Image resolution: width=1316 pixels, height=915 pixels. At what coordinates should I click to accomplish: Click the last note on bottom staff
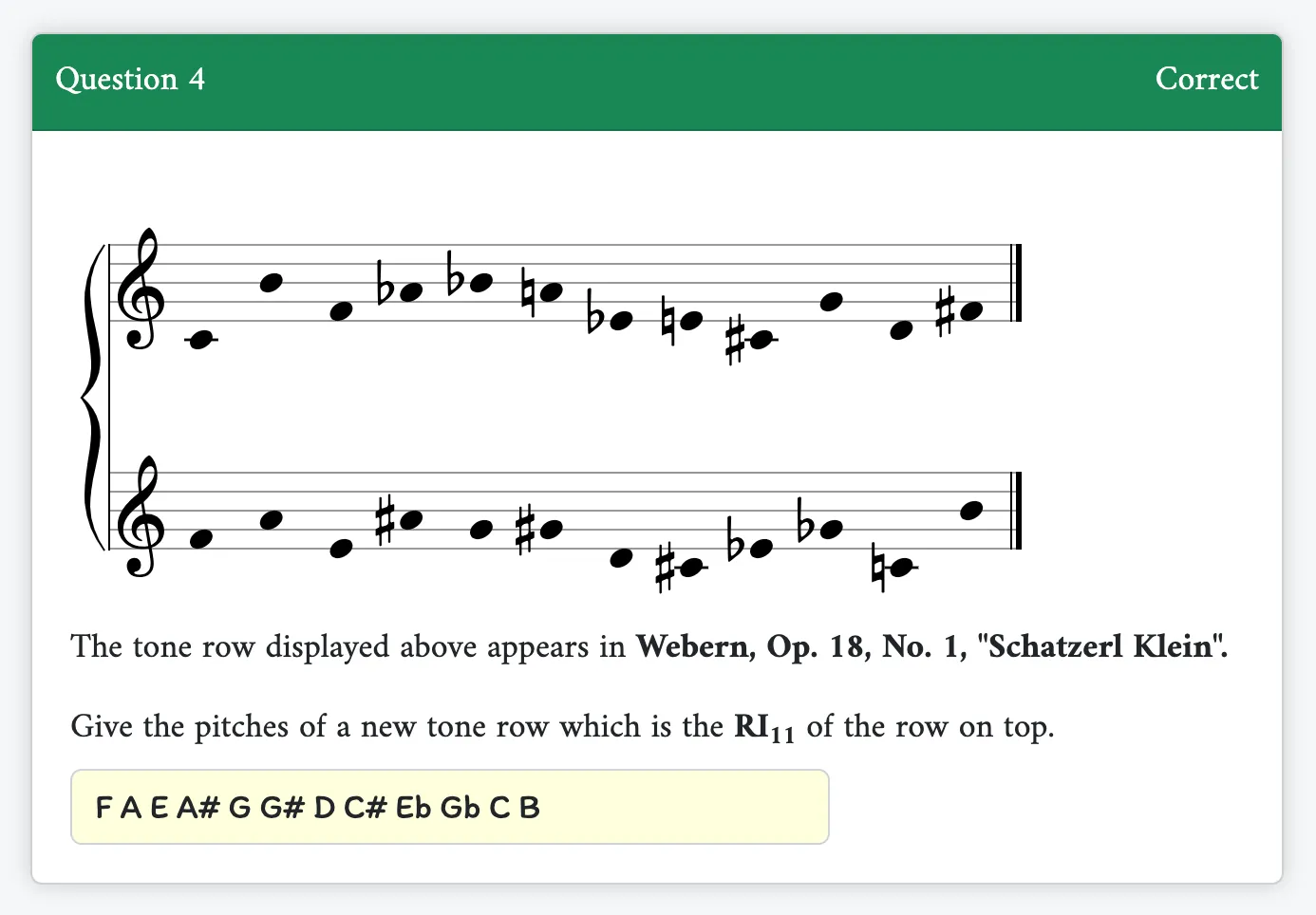tap(970, 511)
